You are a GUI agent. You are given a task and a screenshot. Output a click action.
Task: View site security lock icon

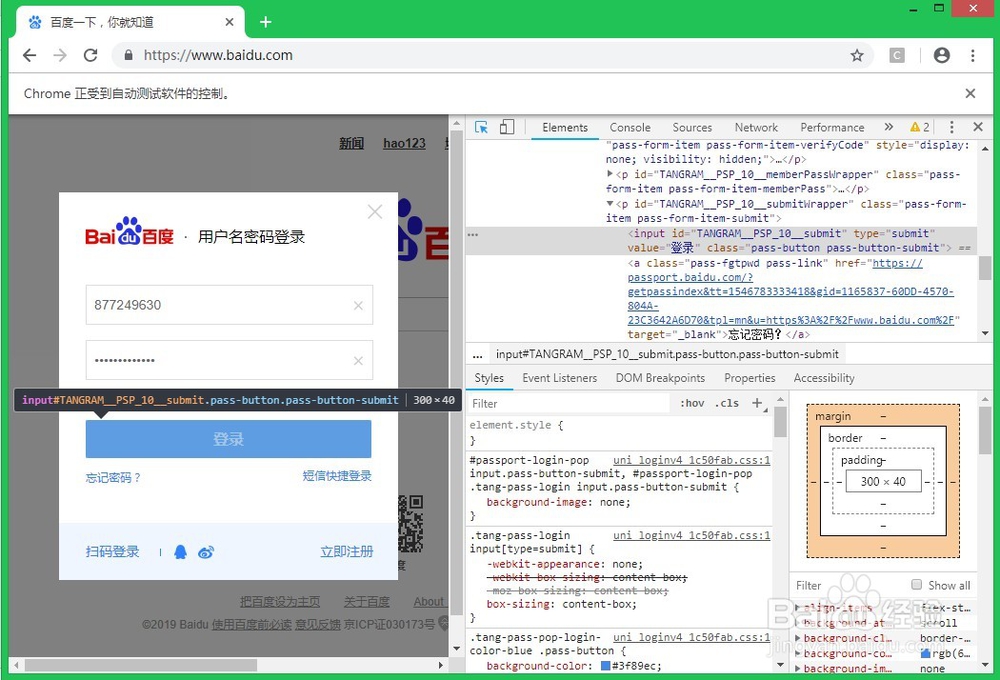[x=128, y=55]
